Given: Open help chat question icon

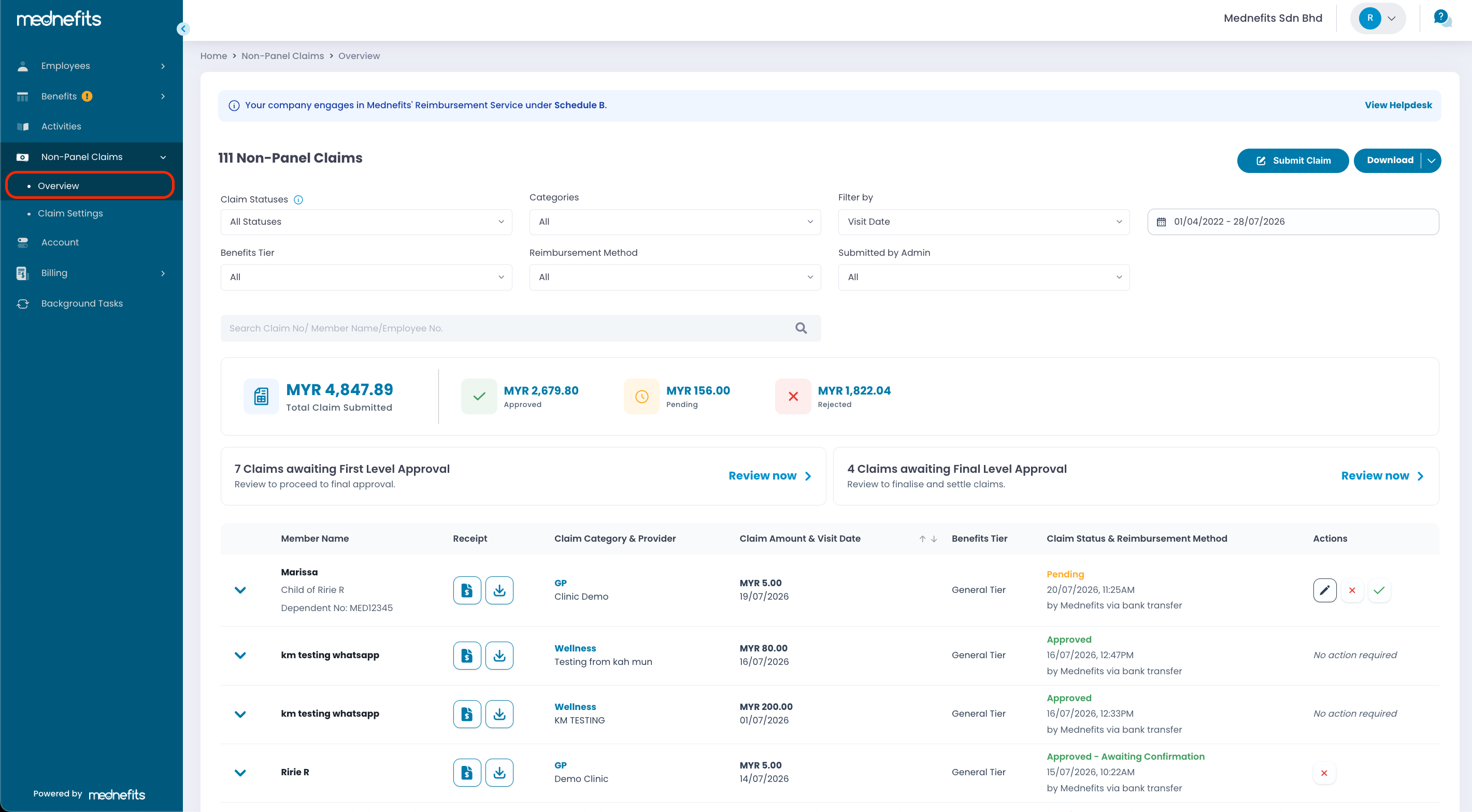Looking at the screenshot, I should pos(1442,18).
